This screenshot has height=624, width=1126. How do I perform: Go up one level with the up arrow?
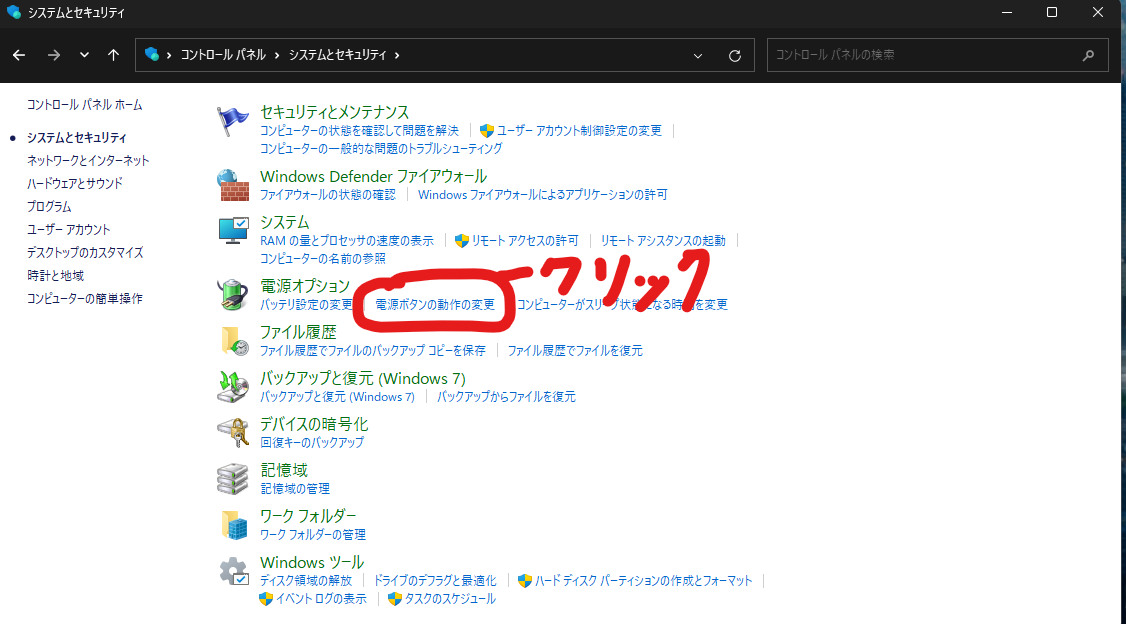click(x=113, y=55)
